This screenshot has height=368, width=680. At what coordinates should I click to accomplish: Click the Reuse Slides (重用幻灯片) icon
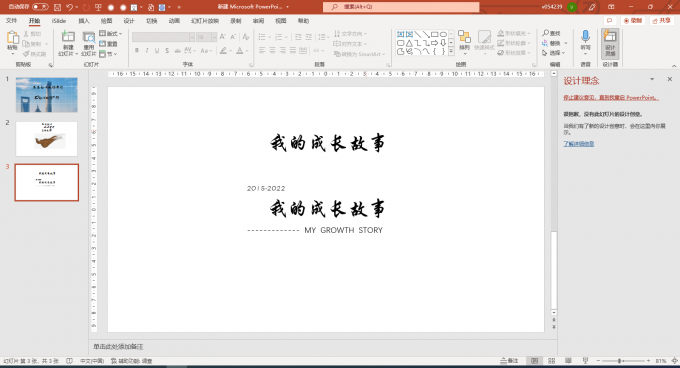89,37
